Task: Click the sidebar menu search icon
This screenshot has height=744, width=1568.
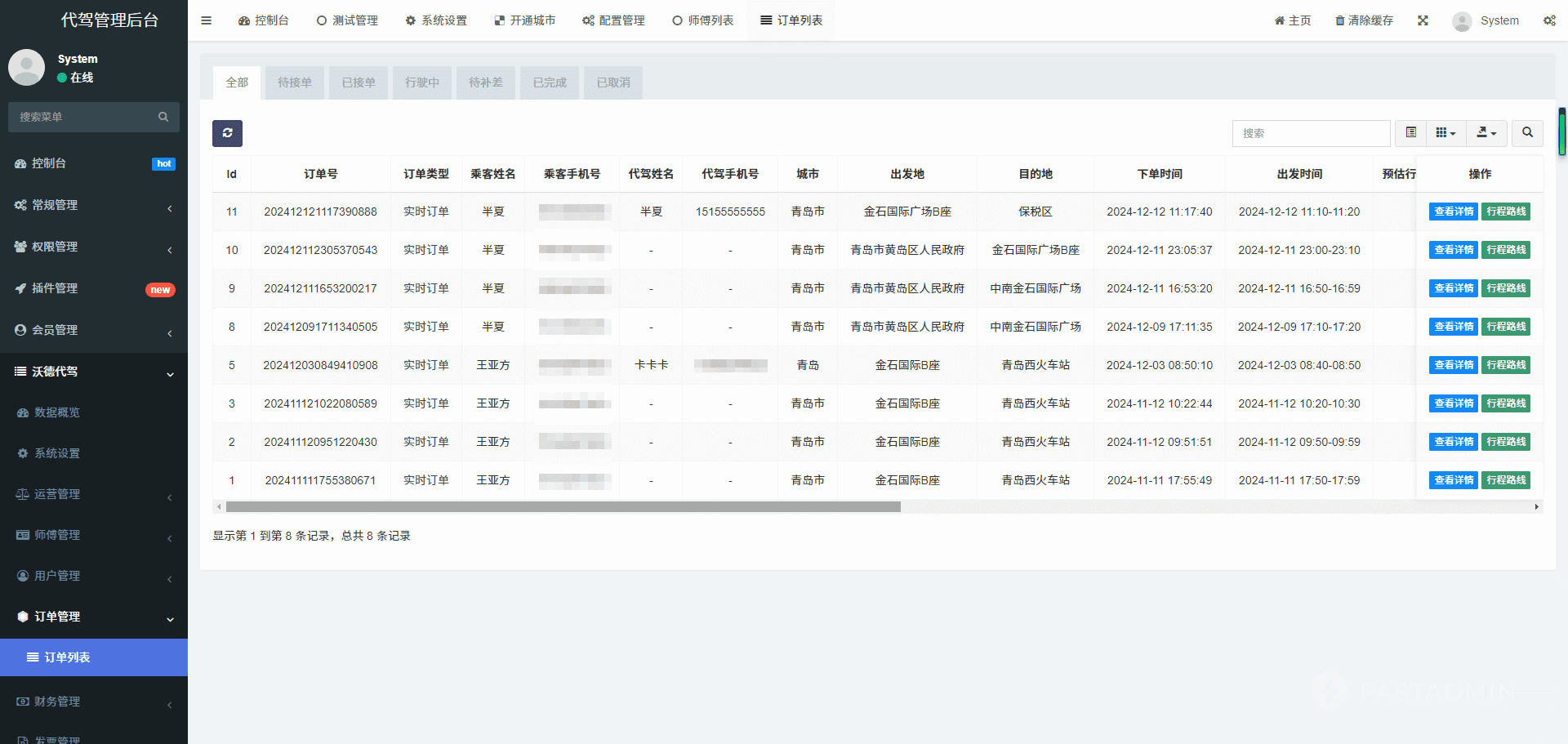Action: pos(163,117)
